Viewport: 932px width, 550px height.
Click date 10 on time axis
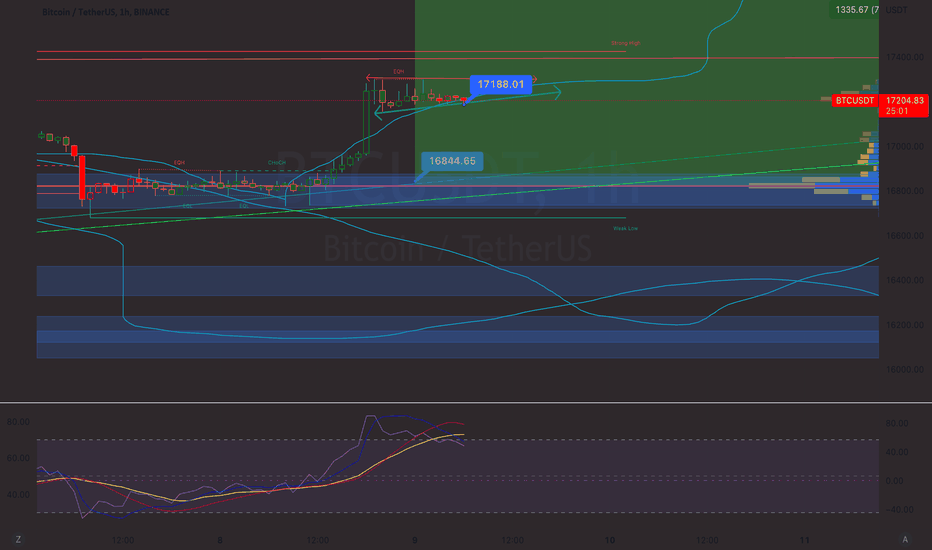pyautogui.click(x=609, y=540)
